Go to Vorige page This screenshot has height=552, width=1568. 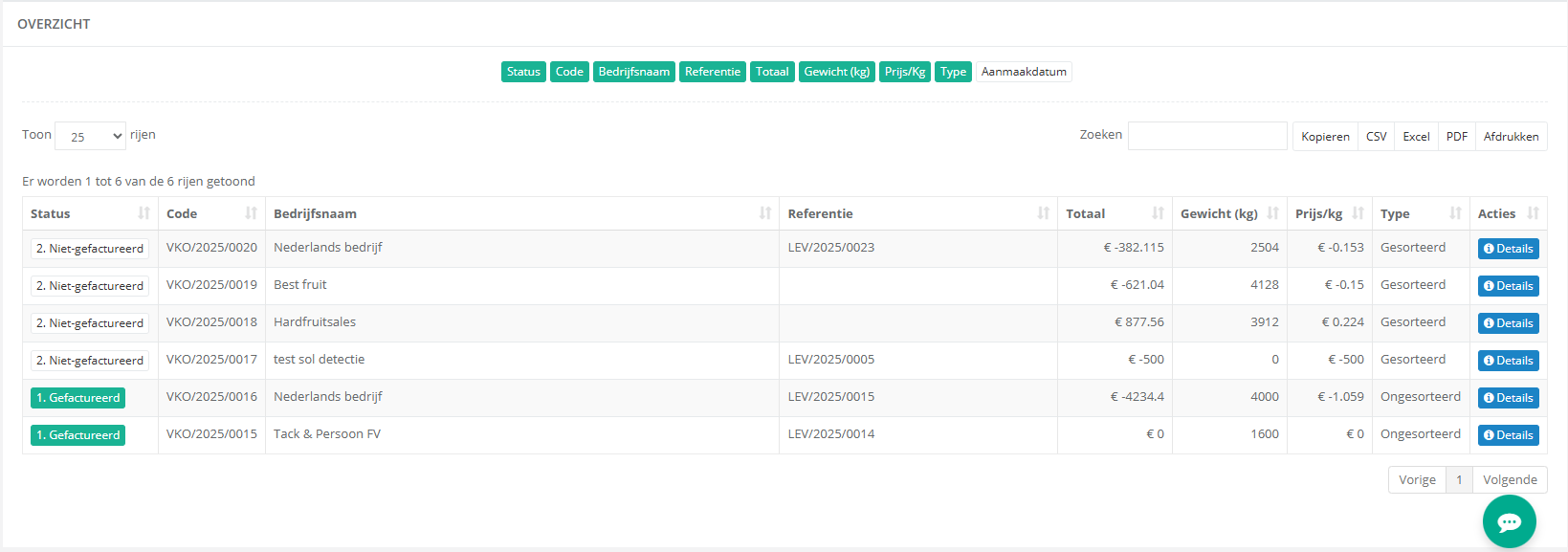1417,480
